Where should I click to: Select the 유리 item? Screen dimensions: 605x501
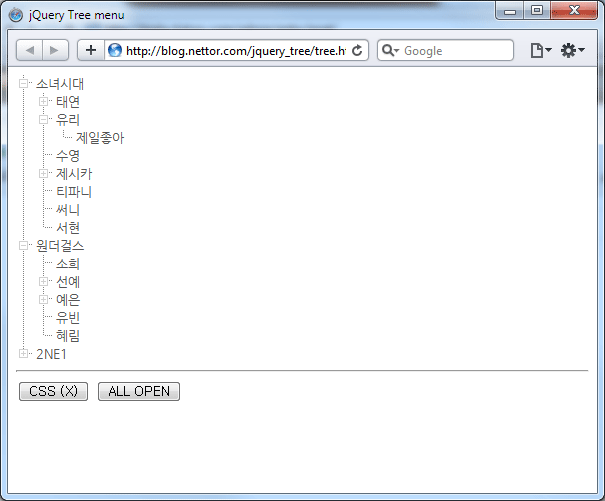tap(68, 120)
